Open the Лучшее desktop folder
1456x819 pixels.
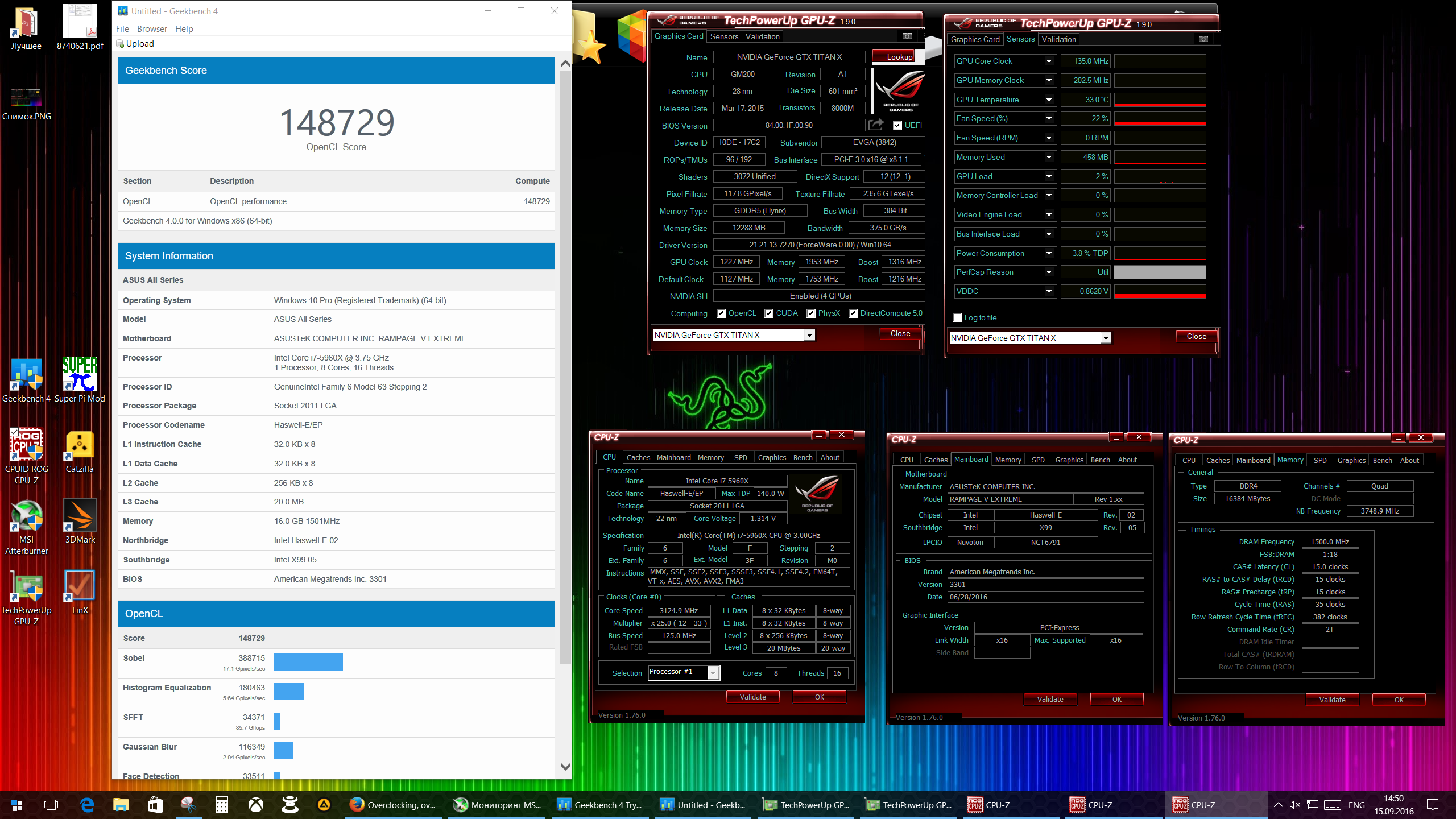(x=26, y=27)
